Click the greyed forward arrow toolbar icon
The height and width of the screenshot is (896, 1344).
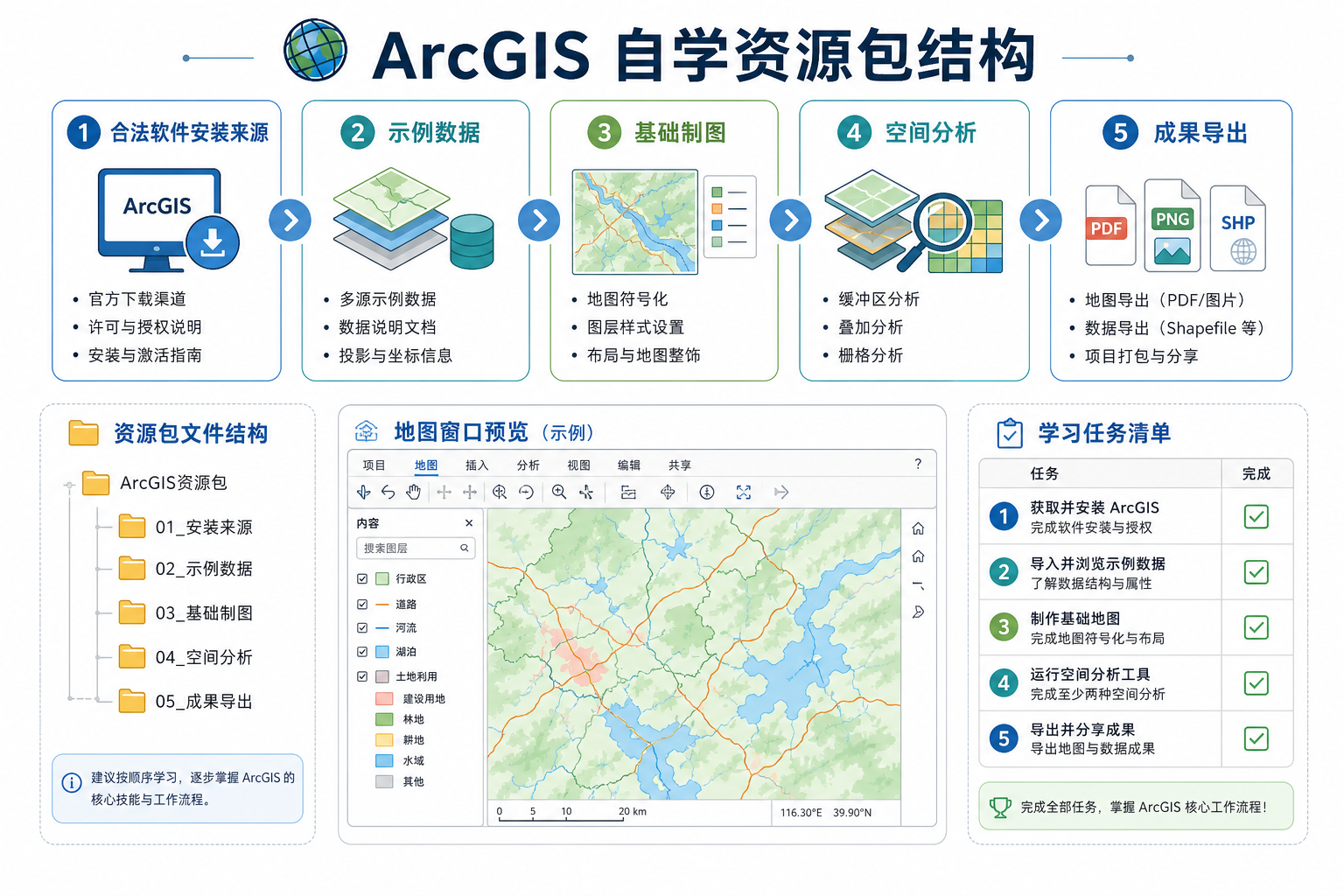tap(781, 492)
